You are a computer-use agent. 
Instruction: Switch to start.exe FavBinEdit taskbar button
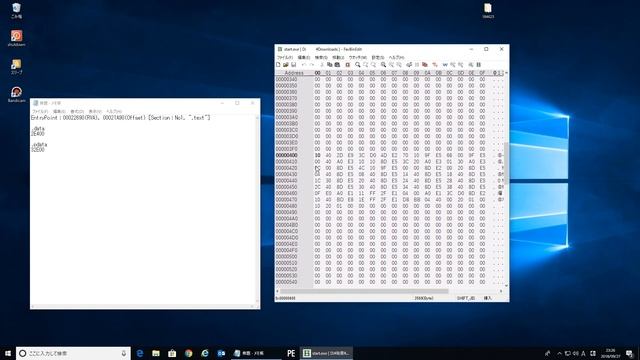(327, 353)
